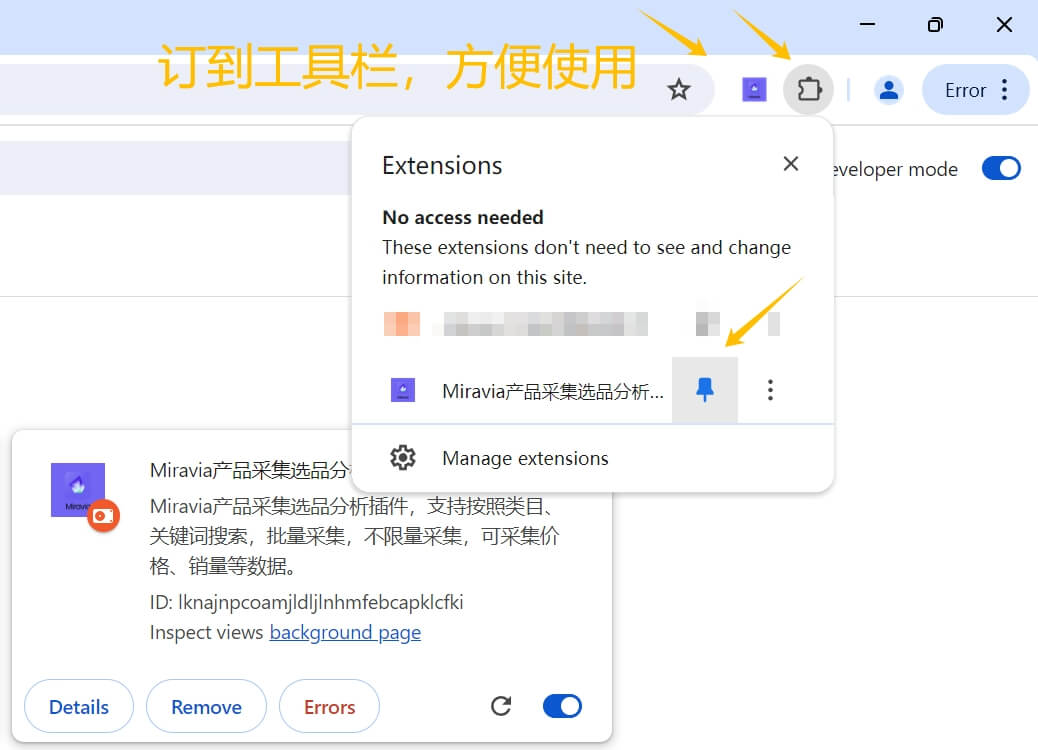The height and width of the screenshot is (750, 1038).
Task: Bookmark this page with the star icon
Action: click(x=679, y=89)
